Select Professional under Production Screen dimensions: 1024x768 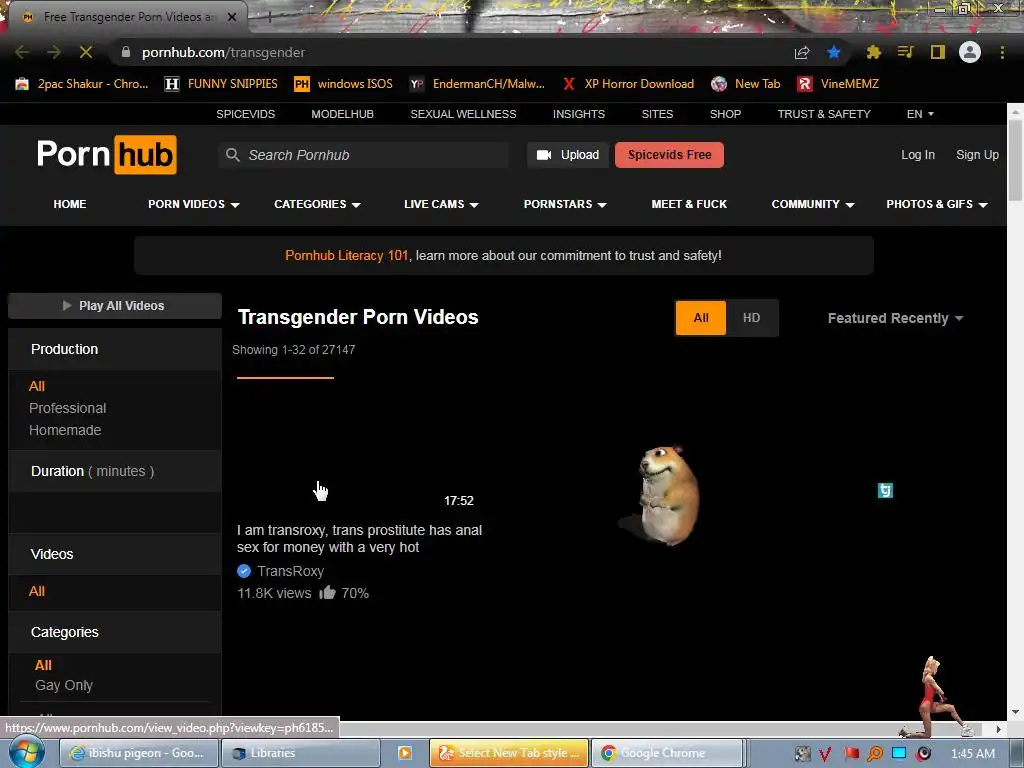coord(67,408)
